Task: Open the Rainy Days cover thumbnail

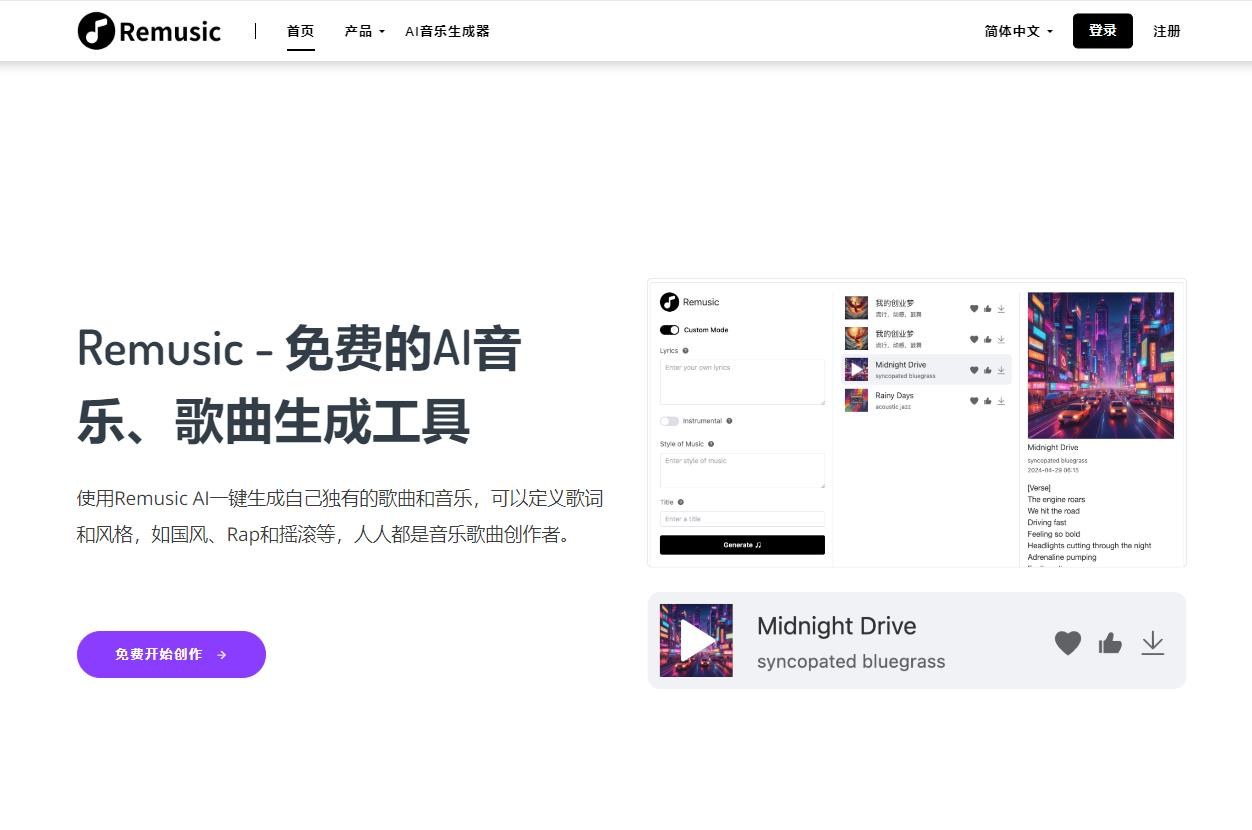Action: pyautogui.click(x=856, y=400)
